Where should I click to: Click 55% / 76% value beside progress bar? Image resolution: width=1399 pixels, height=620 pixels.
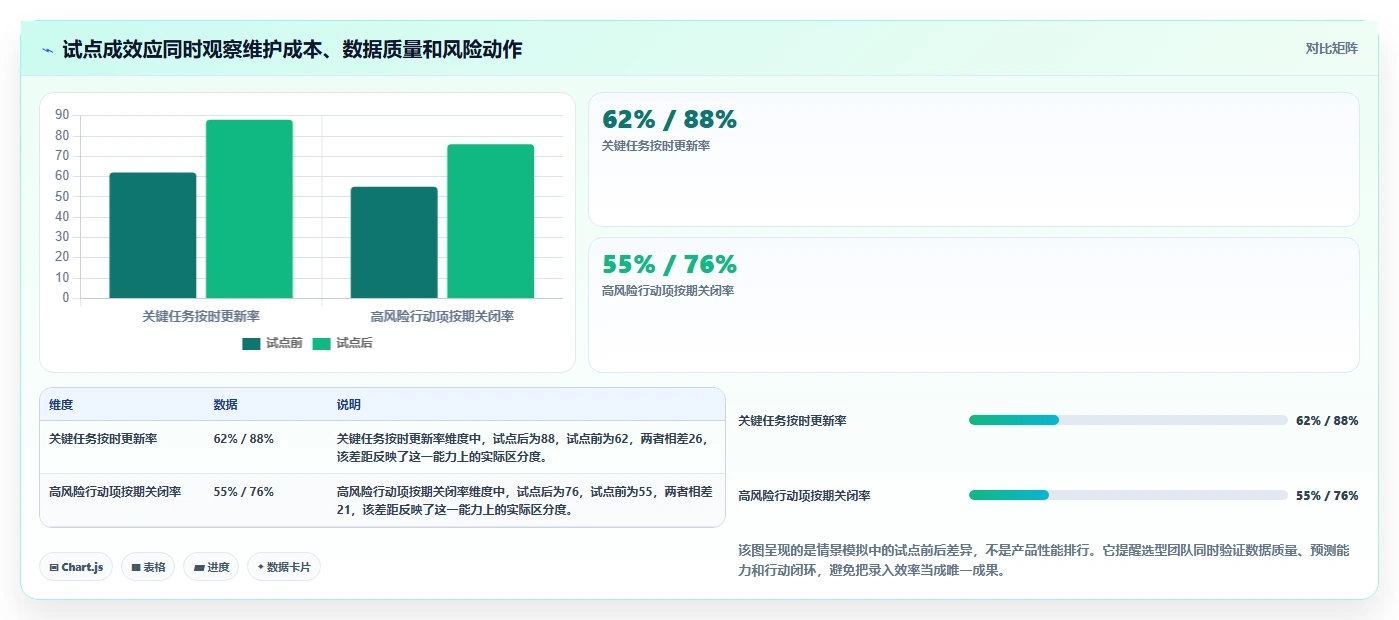[1327, 496]
